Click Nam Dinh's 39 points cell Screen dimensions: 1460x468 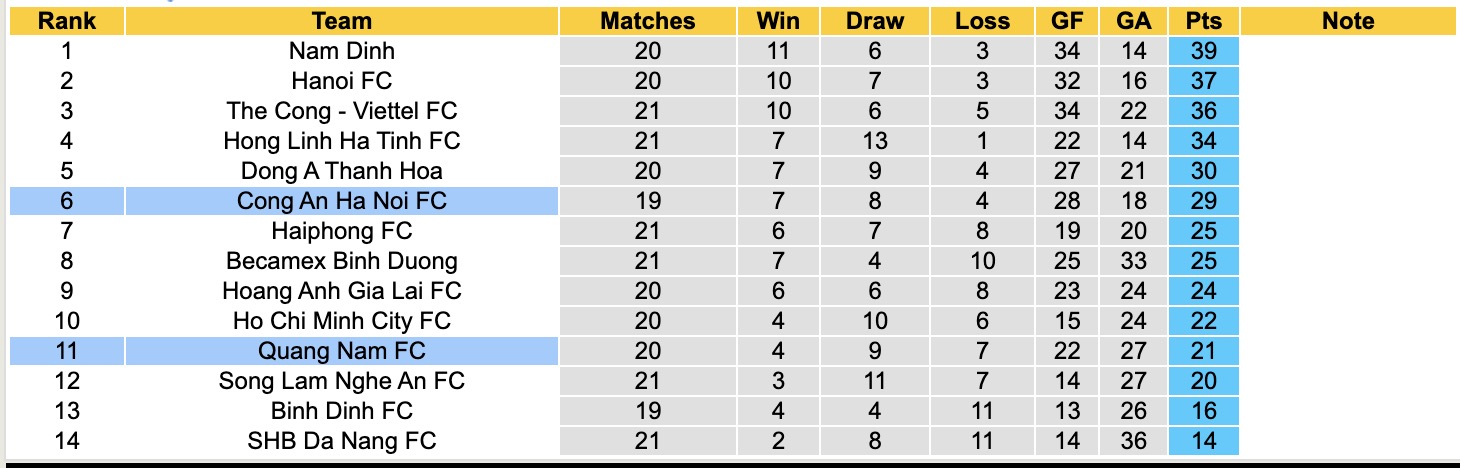coord(1204,51)
